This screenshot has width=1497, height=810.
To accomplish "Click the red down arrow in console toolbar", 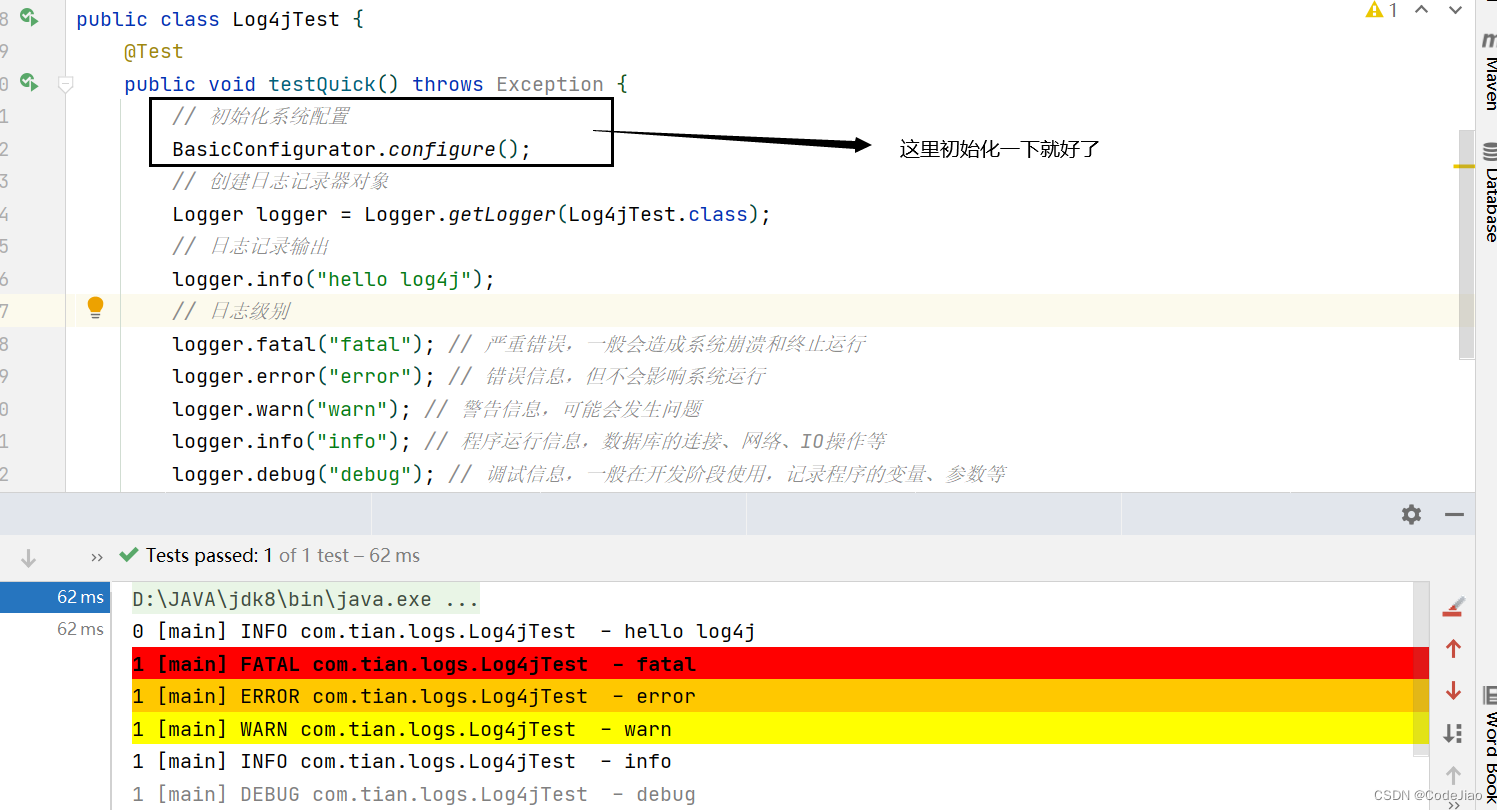I will (x=1453, y=691).
